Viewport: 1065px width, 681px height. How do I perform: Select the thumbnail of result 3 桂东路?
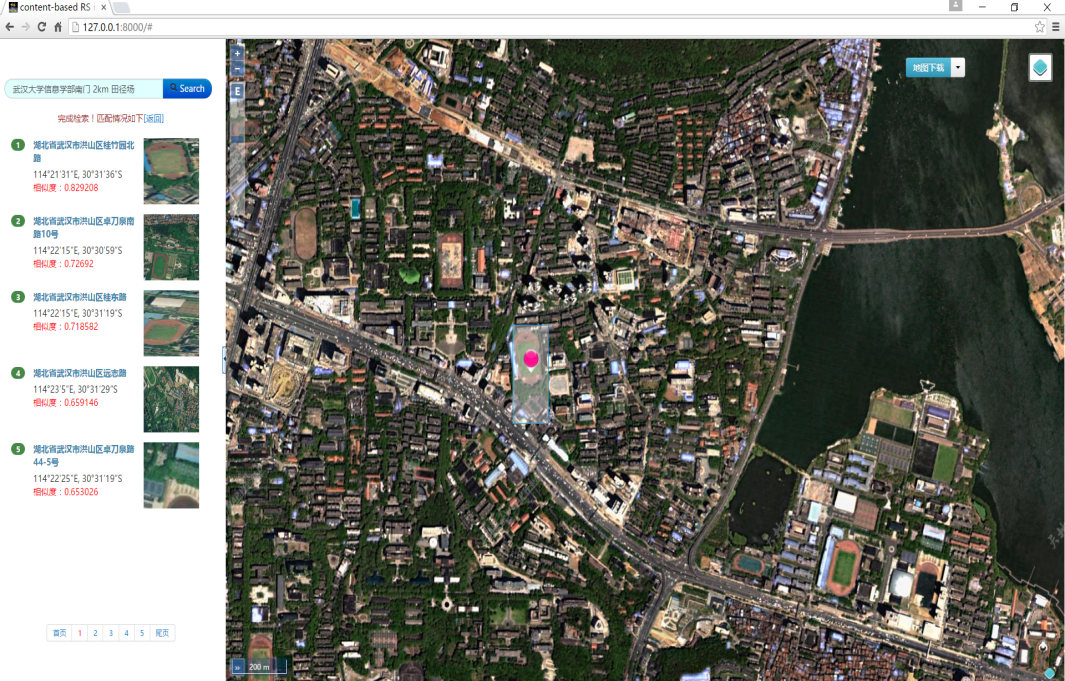click(171, 323)
